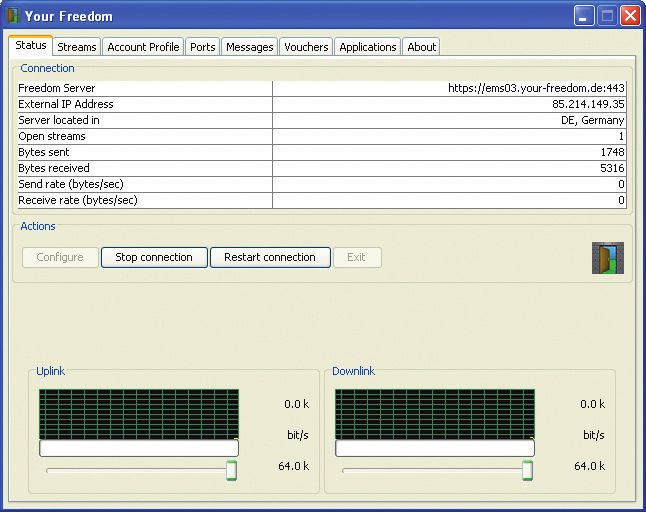Image resolution: width=646 pixels, height=512 pixels.
Task: Click the Server located in label
Action: (59, 120)
